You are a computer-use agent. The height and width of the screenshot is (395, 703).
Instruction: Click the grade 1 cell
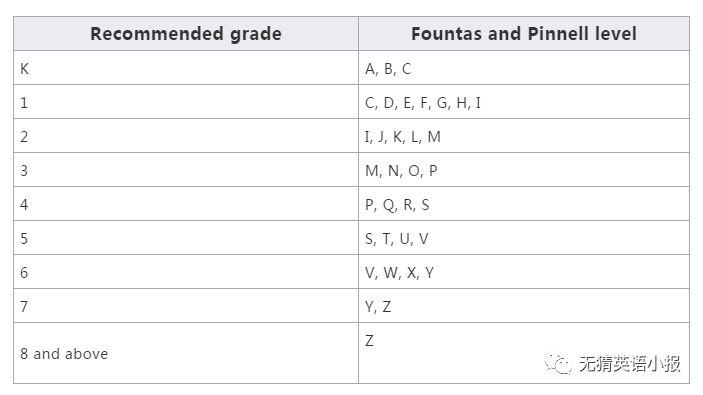tap(186, 102)
